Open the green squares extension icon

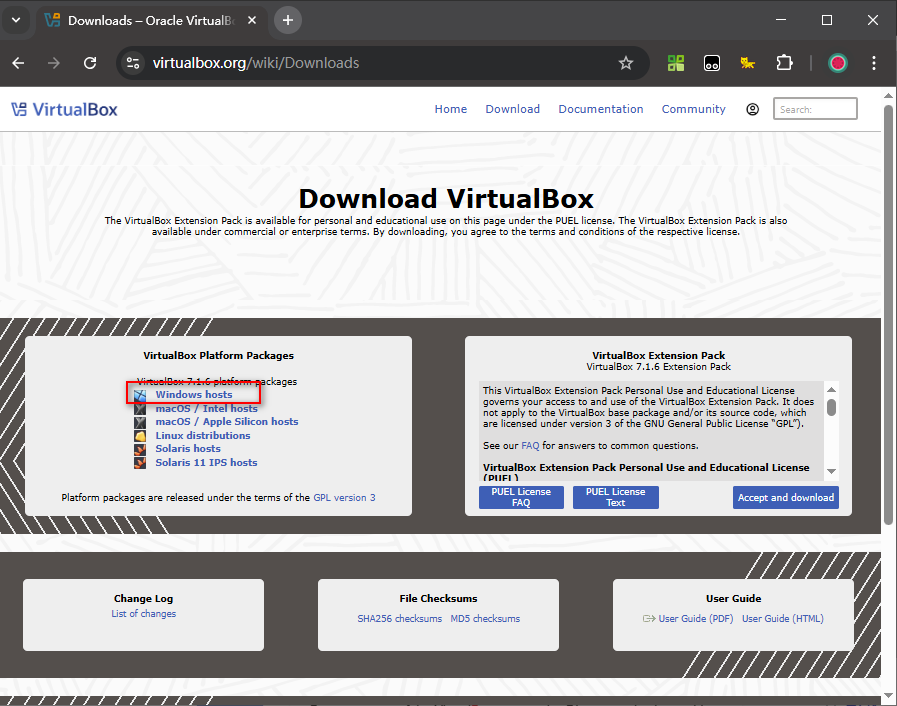coord(676,63)
